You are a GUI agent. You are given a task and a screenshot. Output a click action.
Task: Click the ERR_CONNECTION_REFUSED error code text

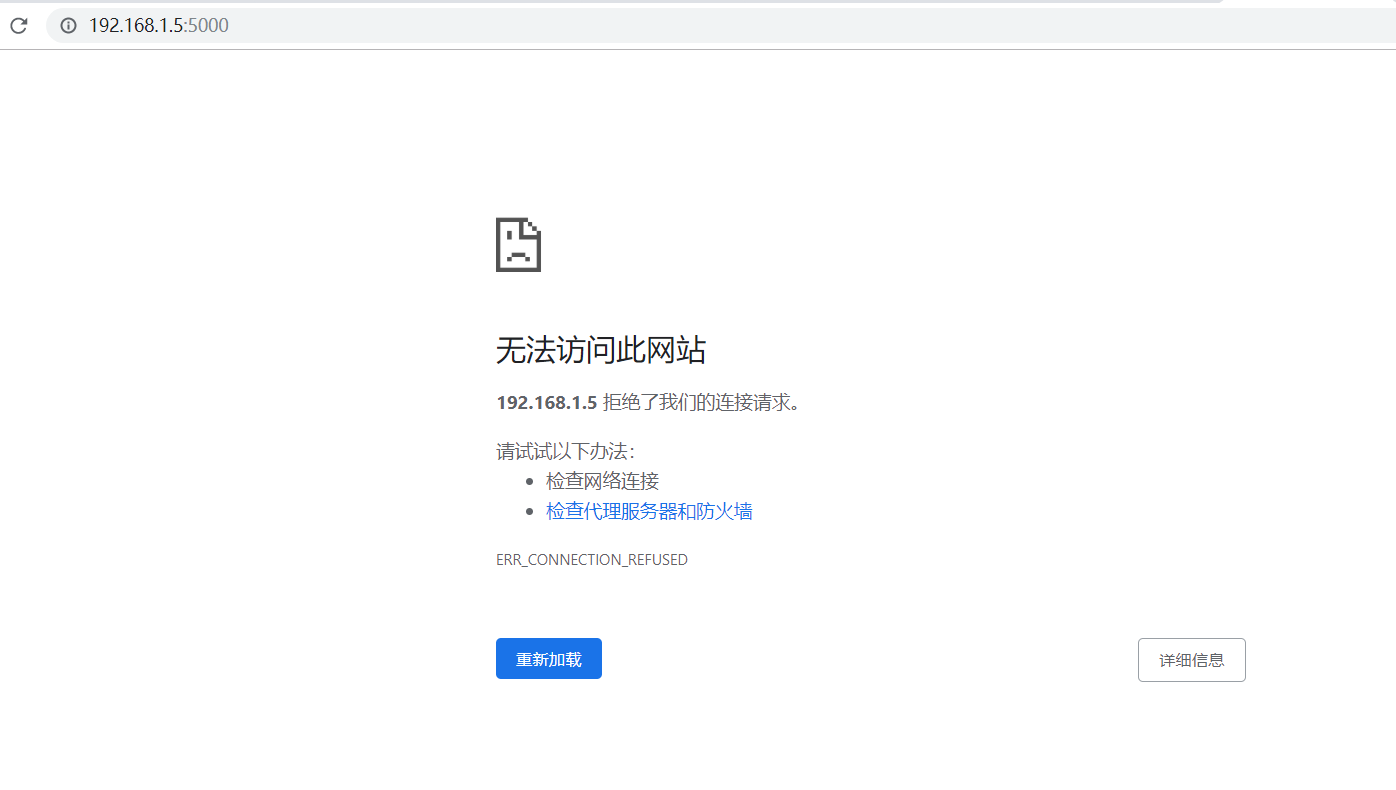591,559
